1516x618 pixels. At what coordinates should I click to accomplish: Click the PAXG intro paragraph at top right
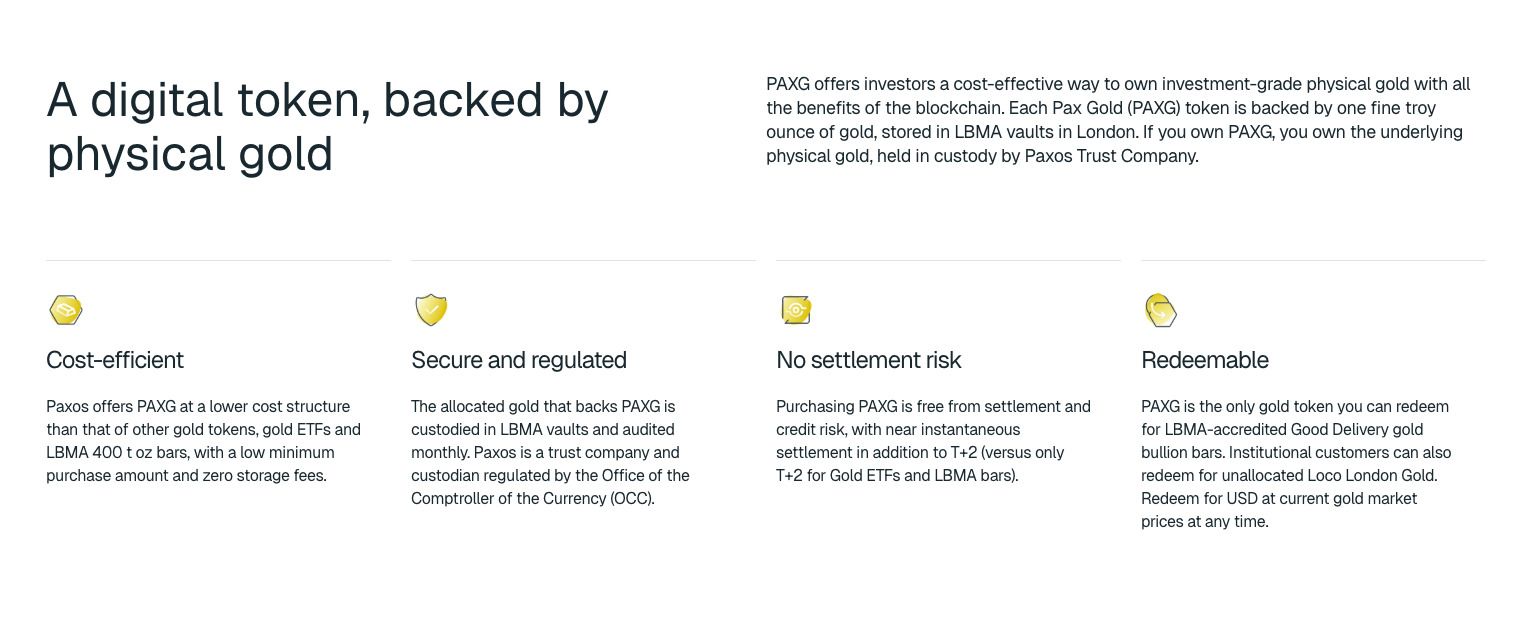point(1118,120)
